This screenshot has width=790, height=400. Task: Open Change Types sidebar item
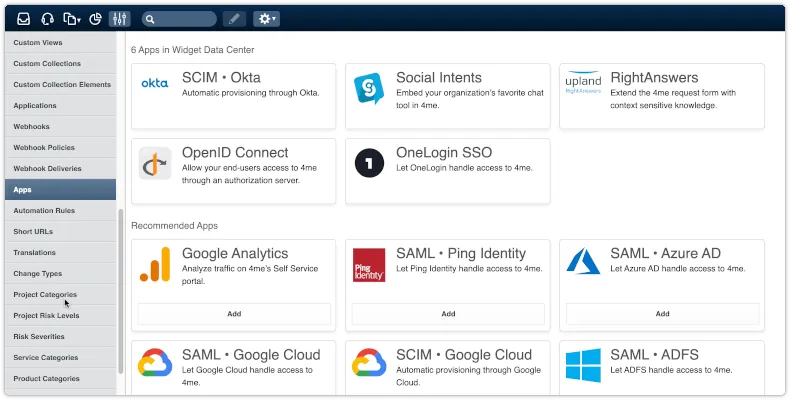point(60,274)
